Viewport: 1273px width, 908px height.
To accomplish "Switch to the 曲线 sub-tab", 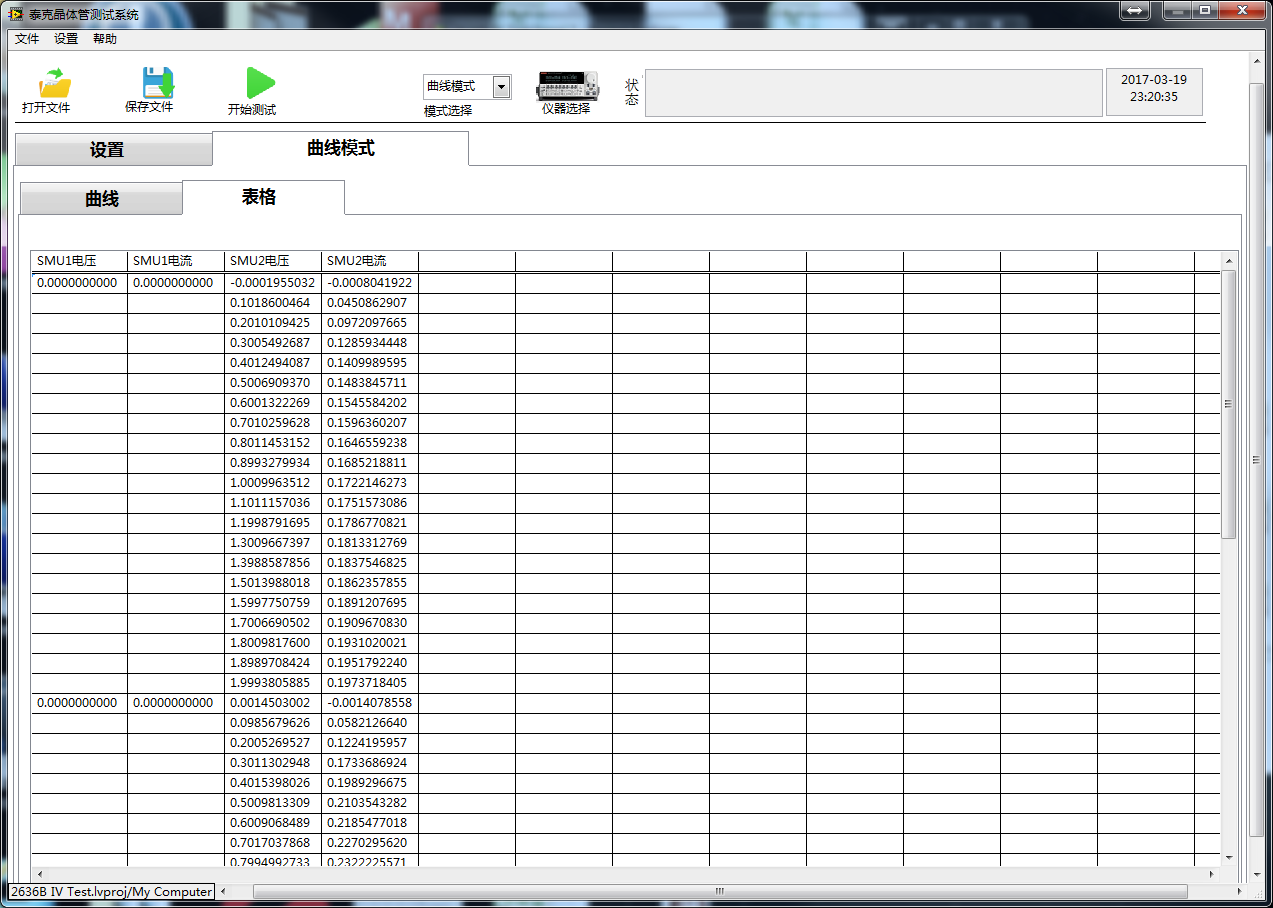I will tap(102, 199).
